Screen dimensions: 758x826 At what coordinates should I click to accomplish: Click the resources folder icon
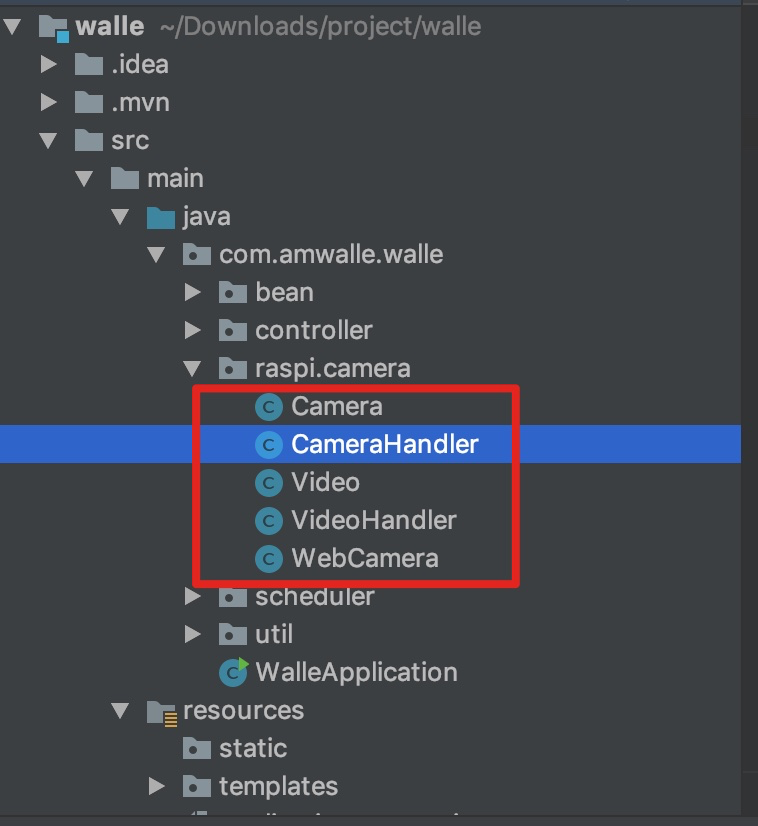click(160, 711)
